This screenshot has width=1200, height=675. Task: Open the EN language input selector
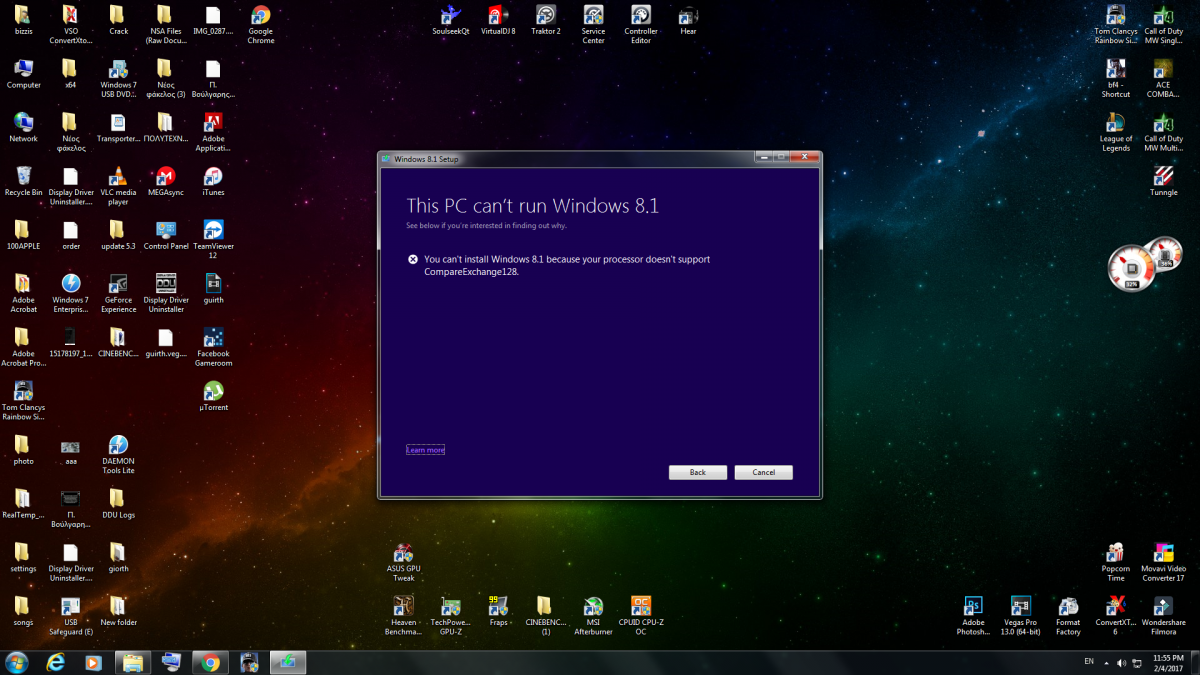(1088, 662)
